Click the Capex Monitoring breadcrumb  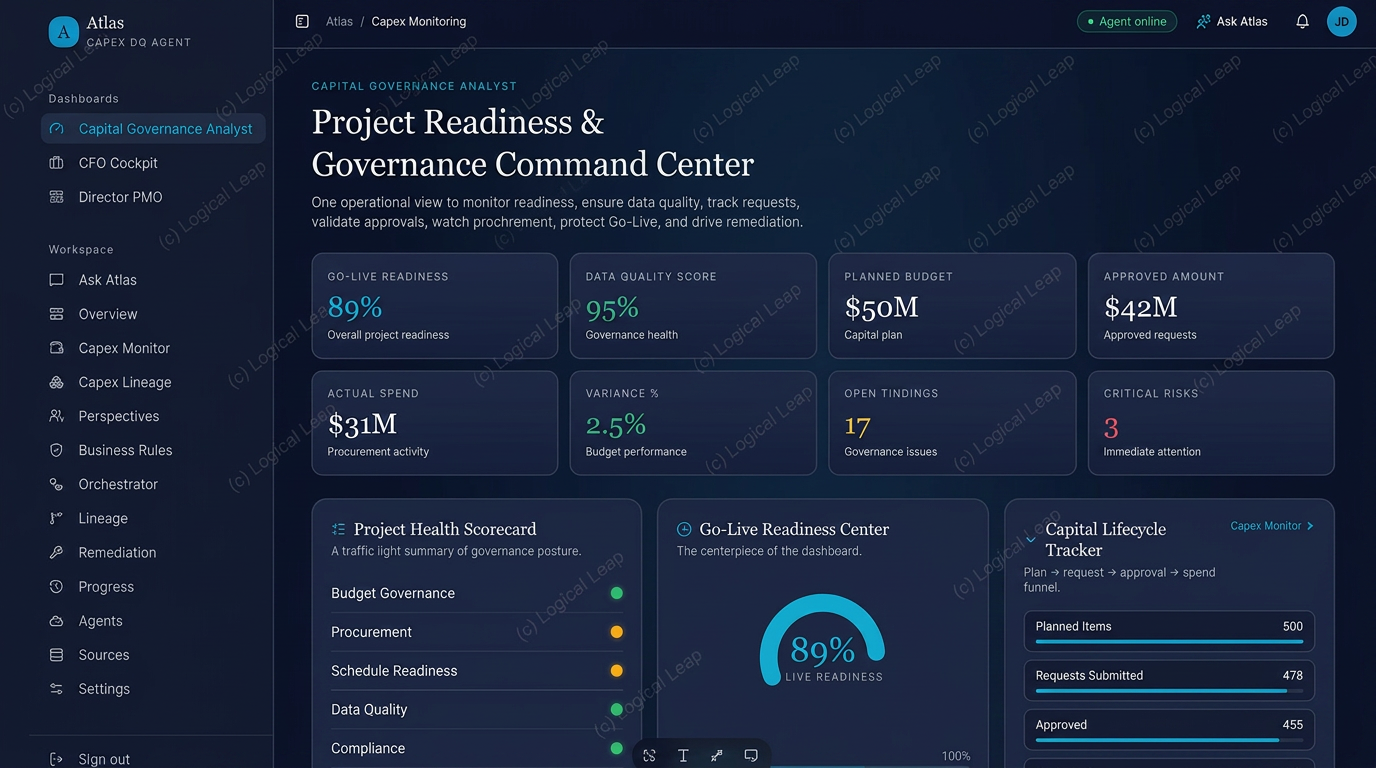pos(419,21)
